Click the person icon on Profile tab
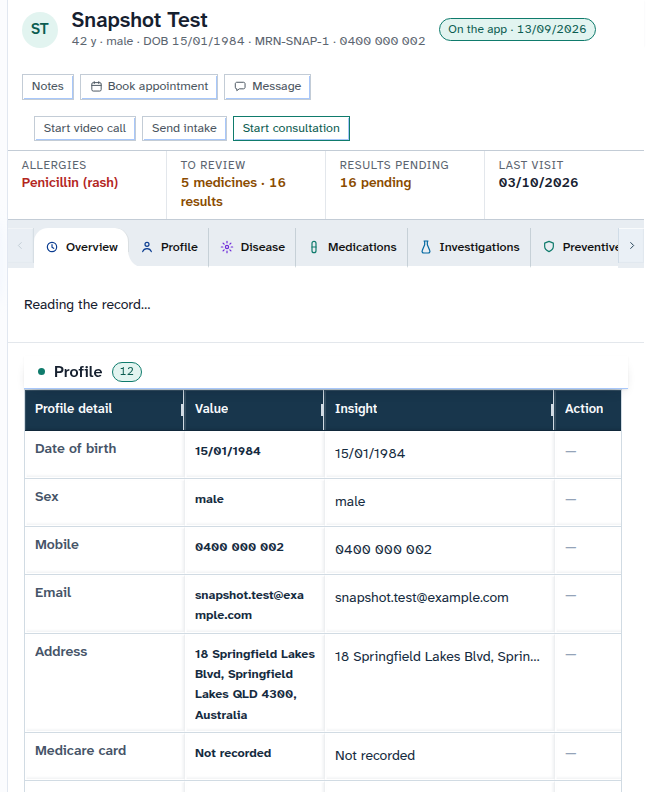 point(147,247)
